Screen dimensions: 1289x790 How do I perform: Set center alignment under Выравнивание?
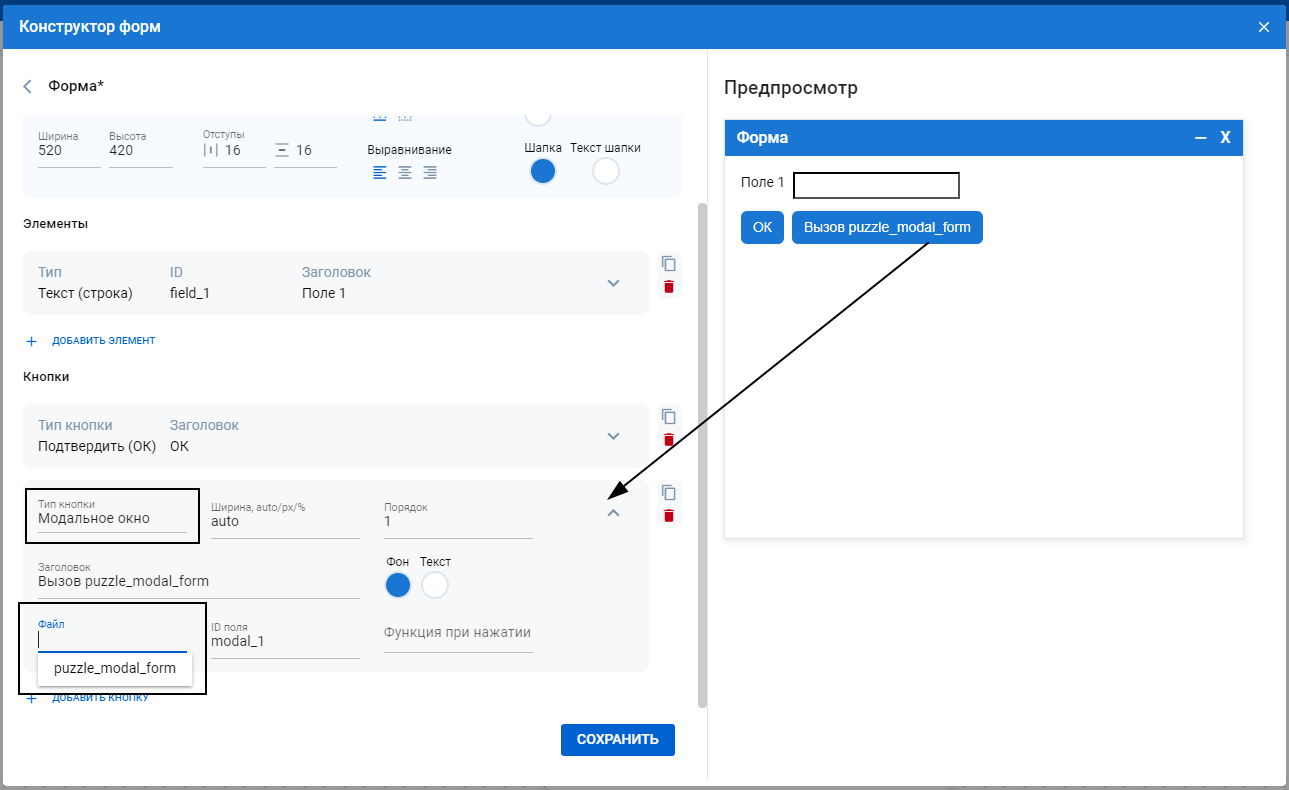tap(405, 173)
